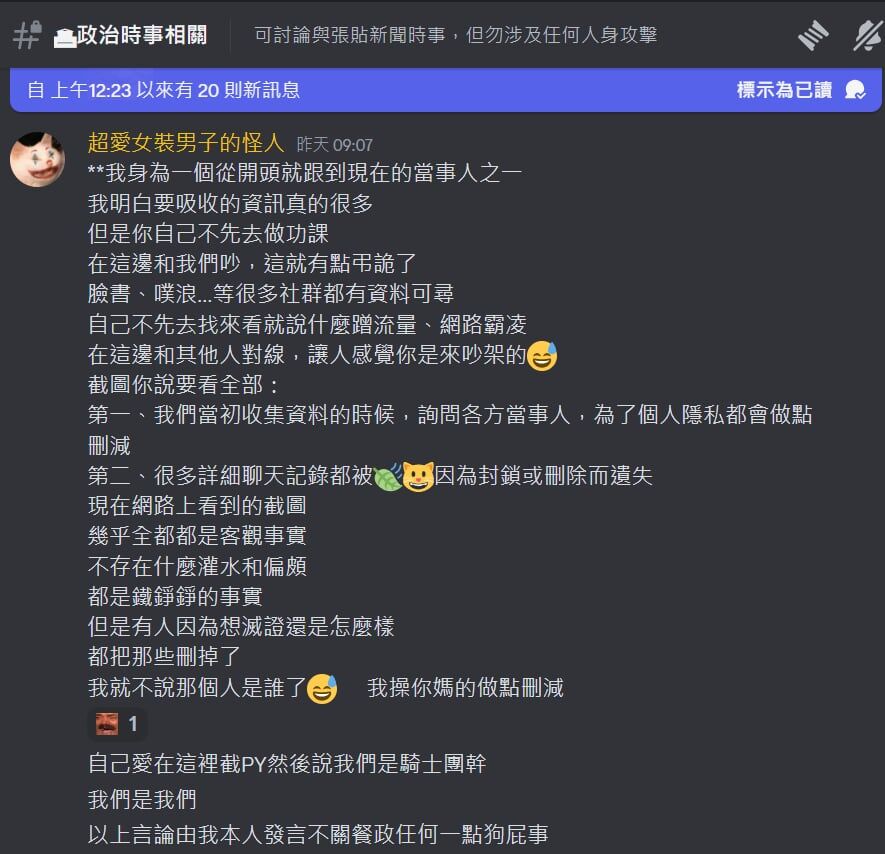Click the 標示為已讀 button
Screen dimensions: 885x854
click(784, 90)
